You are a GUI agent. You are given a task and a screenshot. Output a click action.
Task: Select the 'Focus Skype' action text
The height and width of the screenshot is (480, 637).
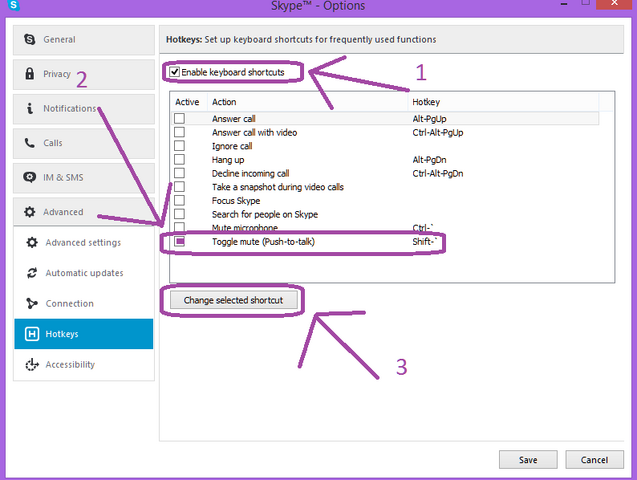236,201
